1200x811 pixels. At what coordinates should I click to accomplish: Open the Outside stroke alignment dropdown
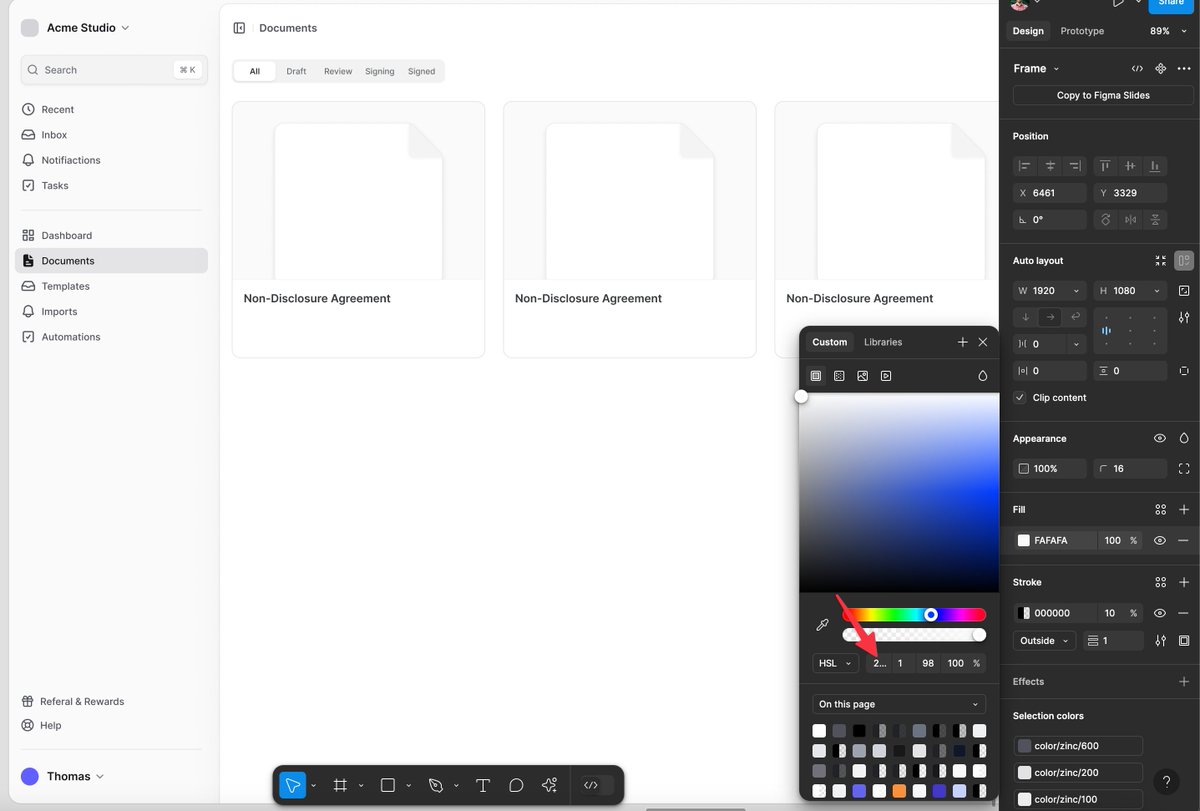click(x=1043, y=640)
